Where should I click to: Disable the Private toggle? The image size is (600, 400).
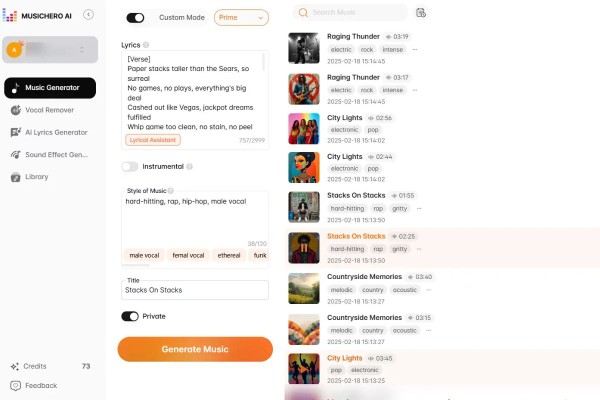click(130, 316)
